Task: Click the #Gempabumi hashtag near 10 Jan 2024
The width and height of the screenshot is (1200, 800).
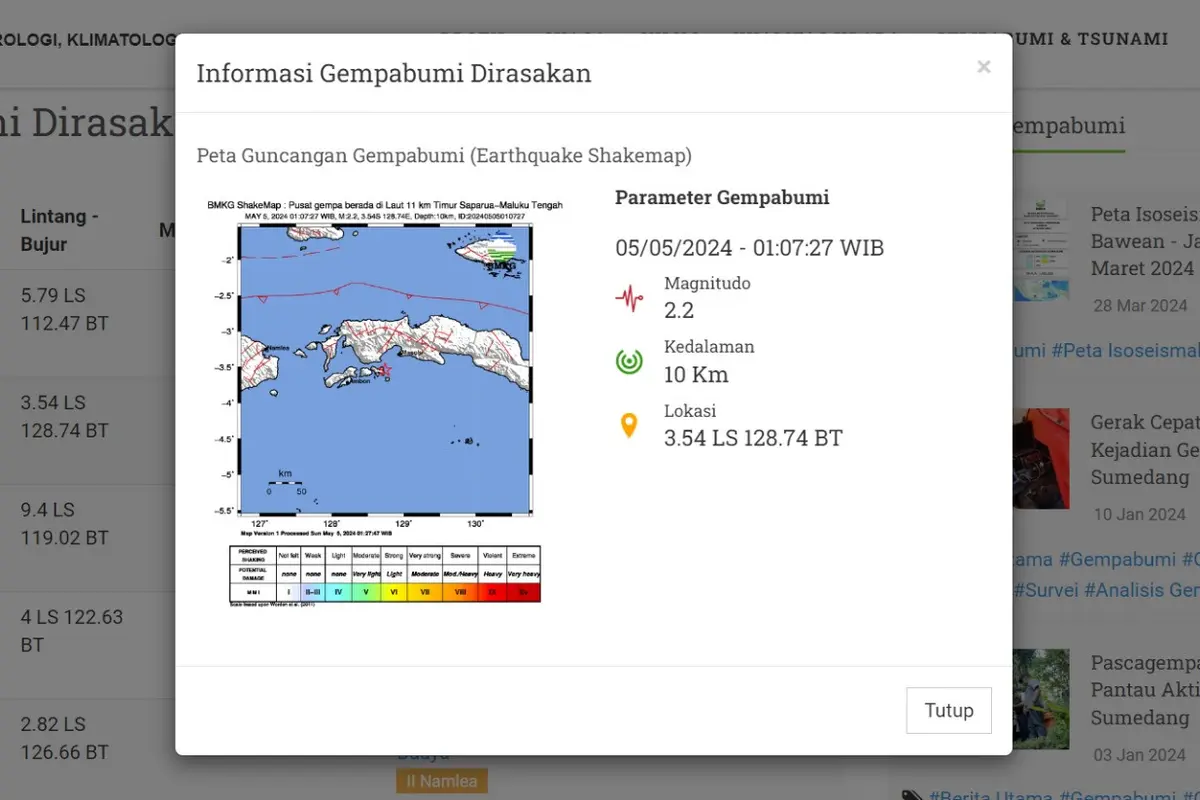Action: point(1117,560)
